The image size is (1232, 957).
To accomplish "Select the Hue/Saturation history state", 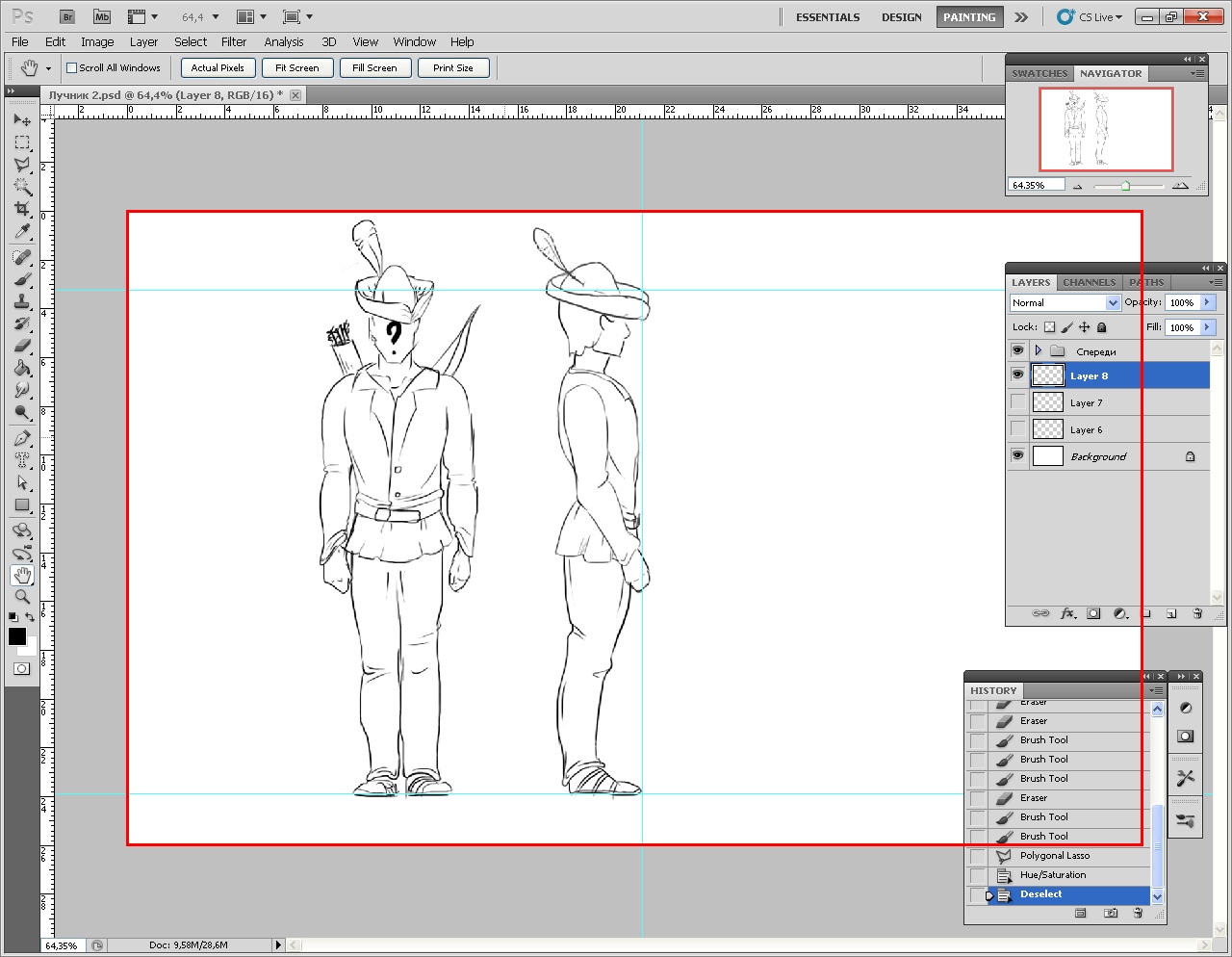I will 1053,875.
